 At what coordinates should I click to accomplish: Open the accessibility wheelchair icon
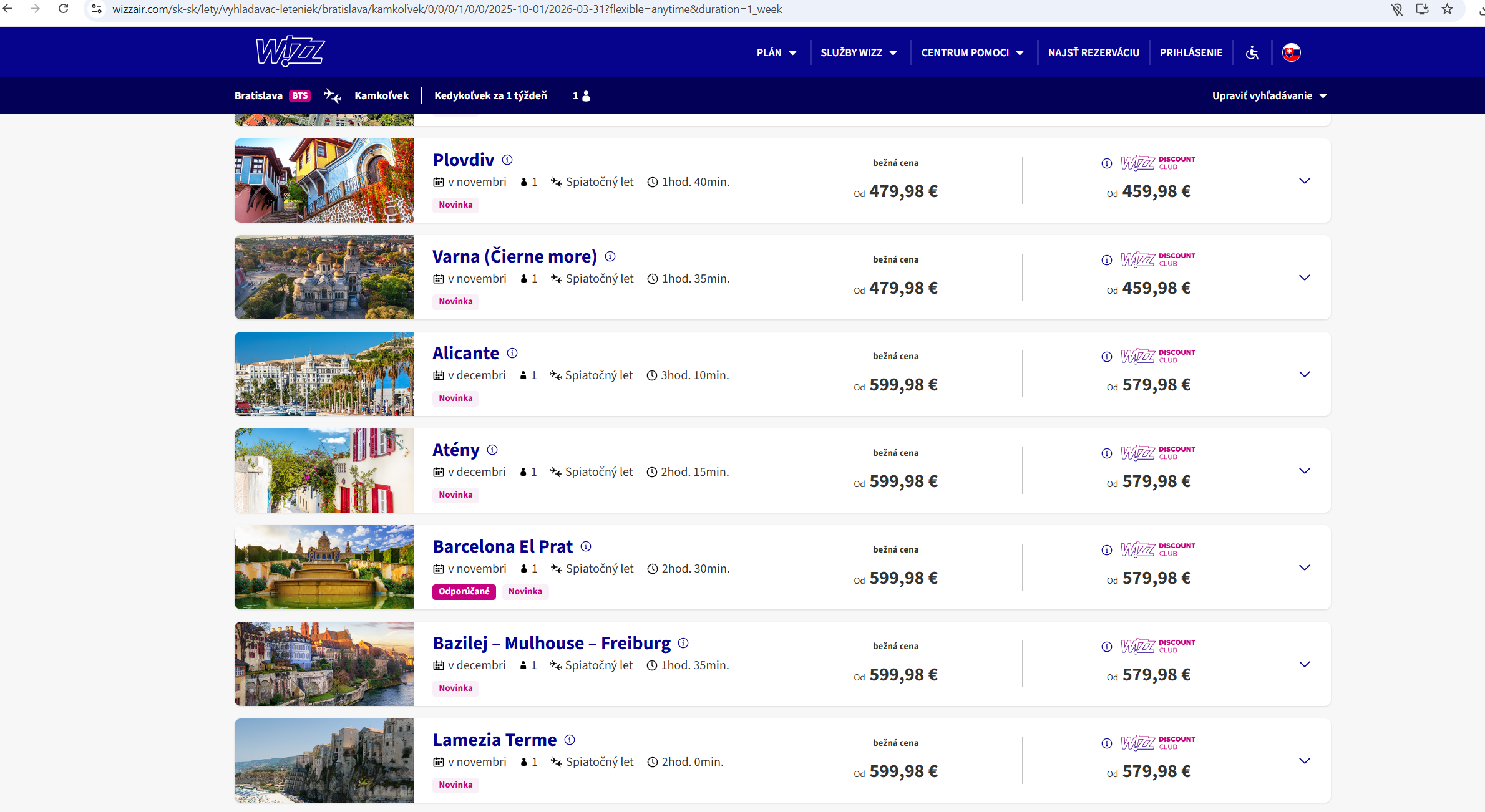click(x=1252, y=52)
